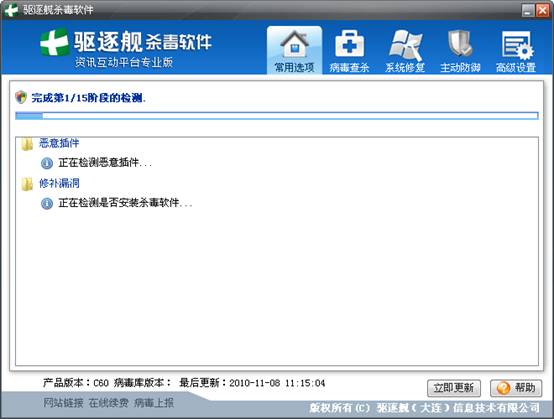
Task: Select the 修补漏洞 category heading
Action: [x=59, y=183]
